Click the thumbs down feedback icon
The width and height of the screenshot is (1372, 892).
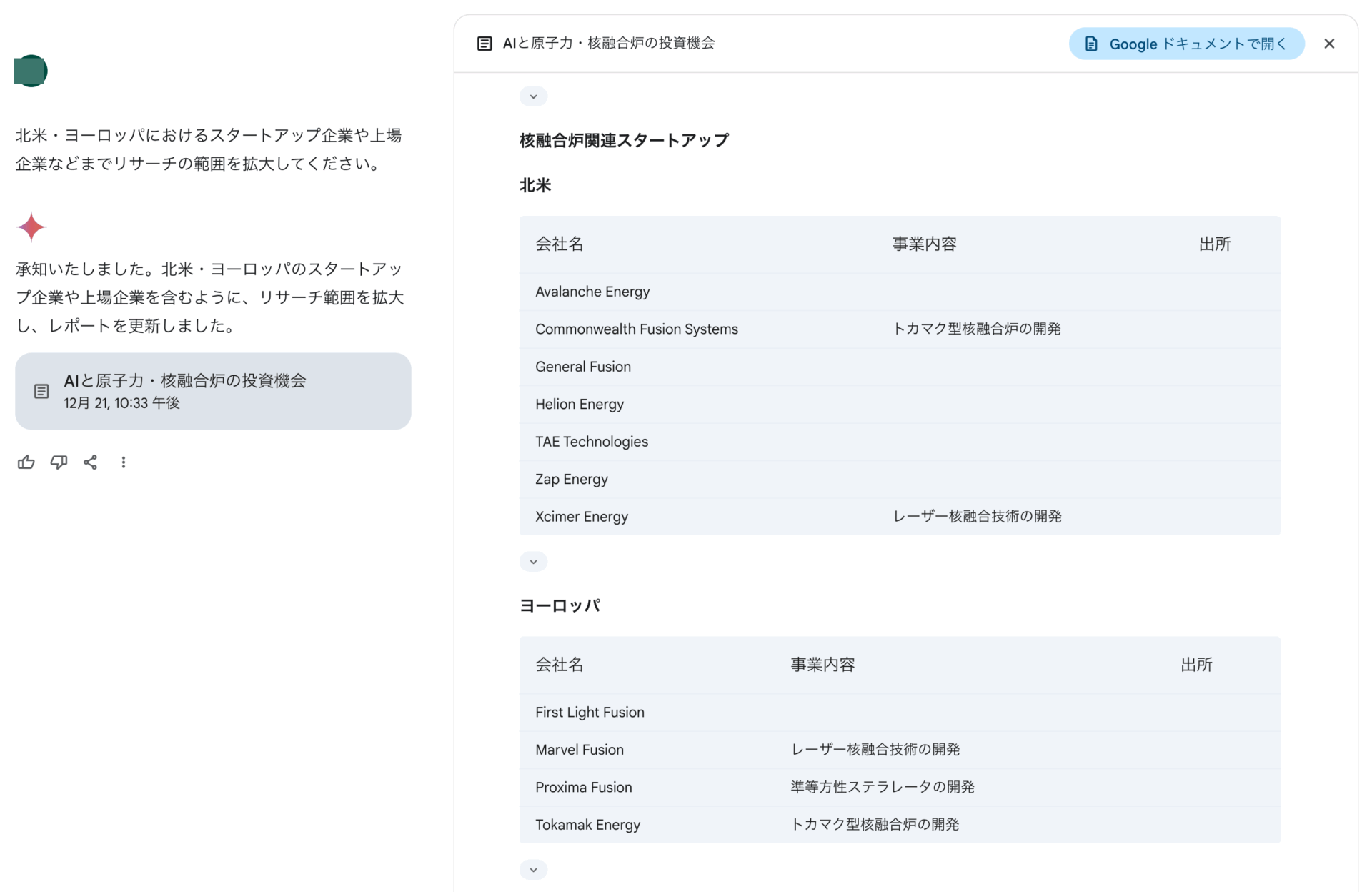tap(59, 462)
